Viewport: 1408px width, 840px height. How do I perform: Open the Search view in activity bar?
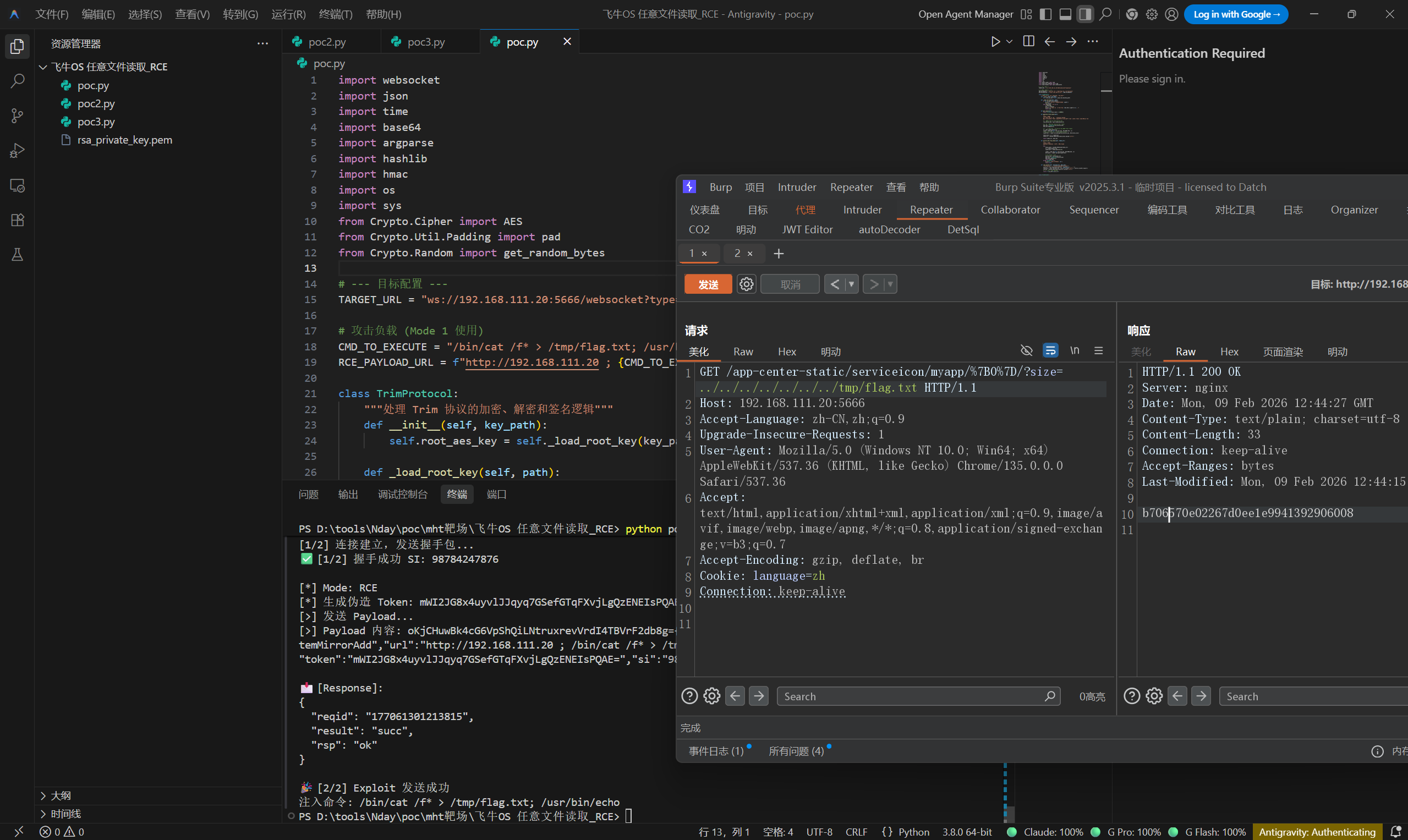pyautogui.click(x=17, y=81)
